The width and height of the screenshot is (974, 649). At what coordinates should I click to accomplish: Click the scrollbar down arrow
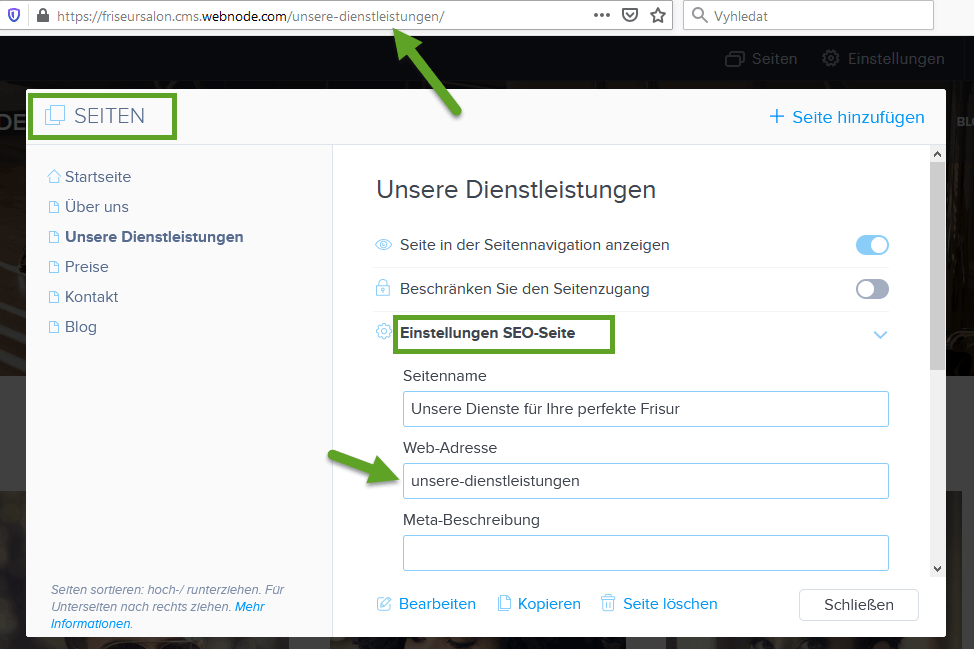pyautogui.click(x=937, y=569)
